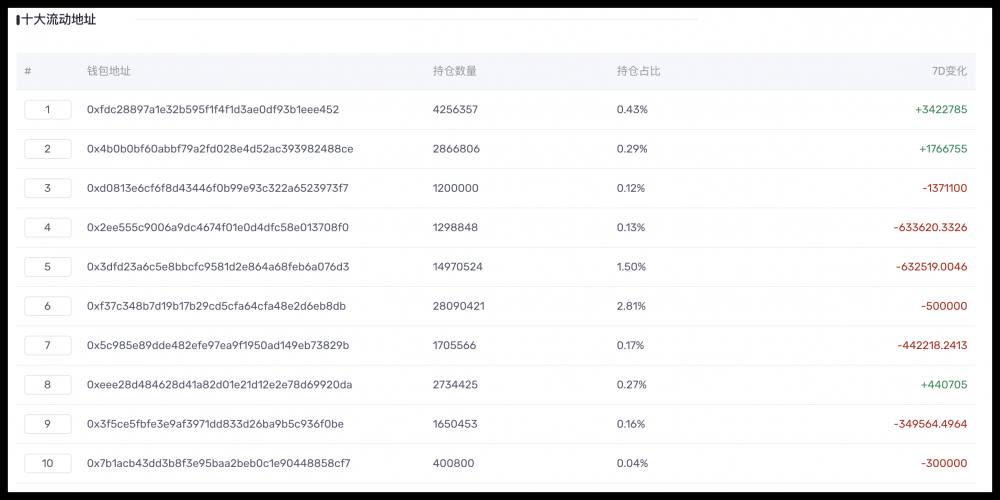Click the +3422785 7D change value

[940, 110]
